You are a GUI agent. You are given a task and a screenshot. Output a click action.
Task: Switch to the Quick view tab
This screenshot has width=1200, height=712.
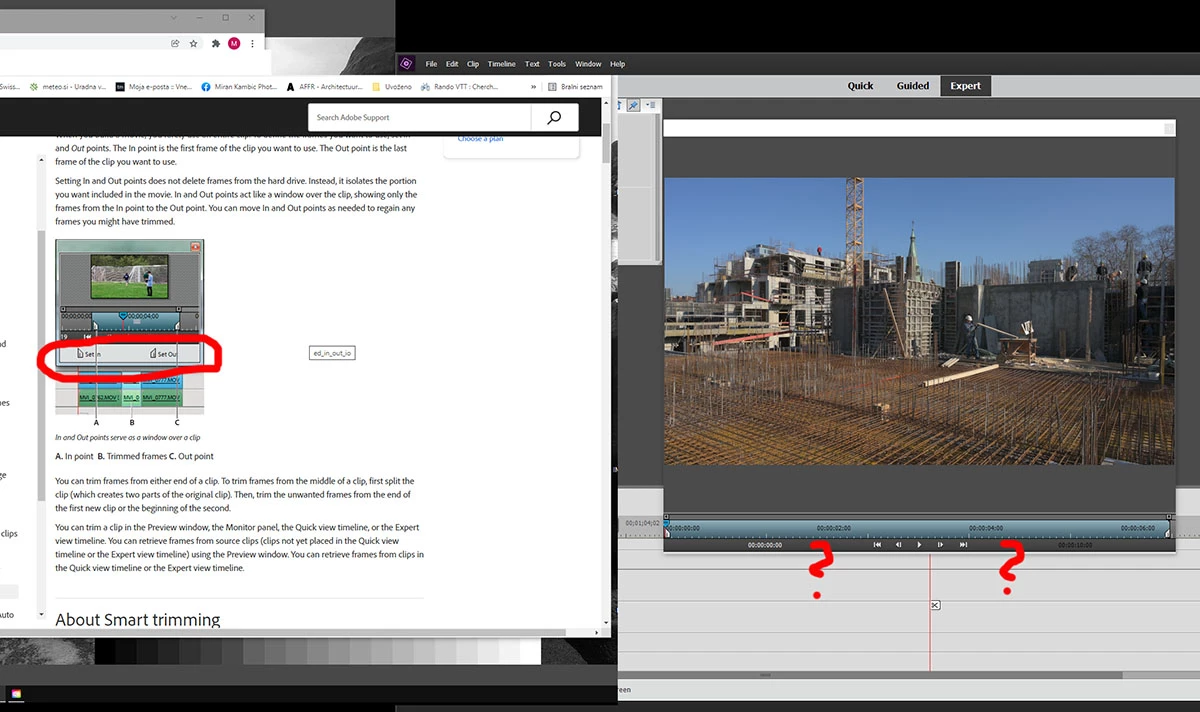tap(861, 86)
